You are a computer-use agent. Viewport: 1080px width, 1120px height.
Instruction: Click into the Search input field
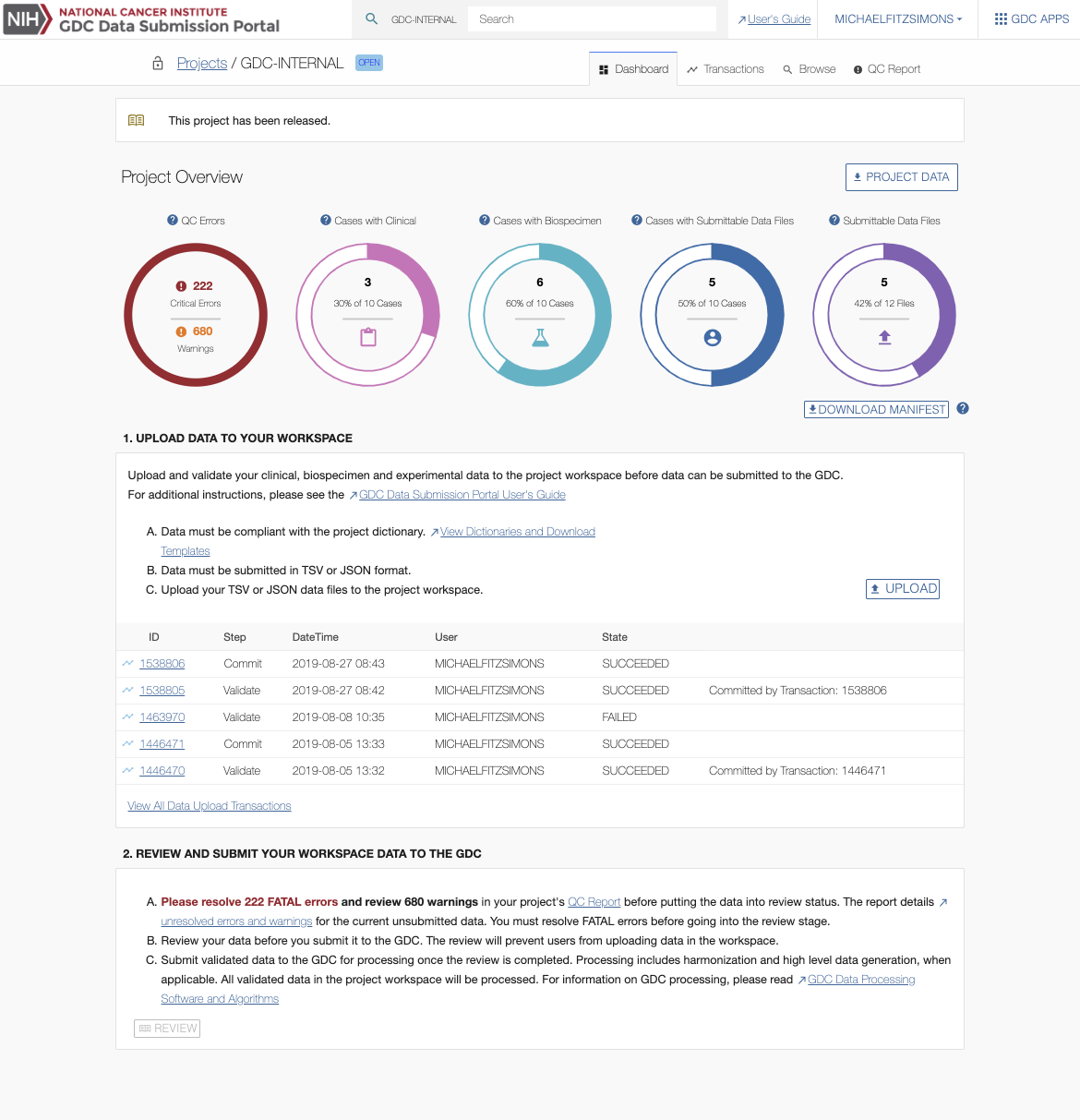tap(593, 19)
